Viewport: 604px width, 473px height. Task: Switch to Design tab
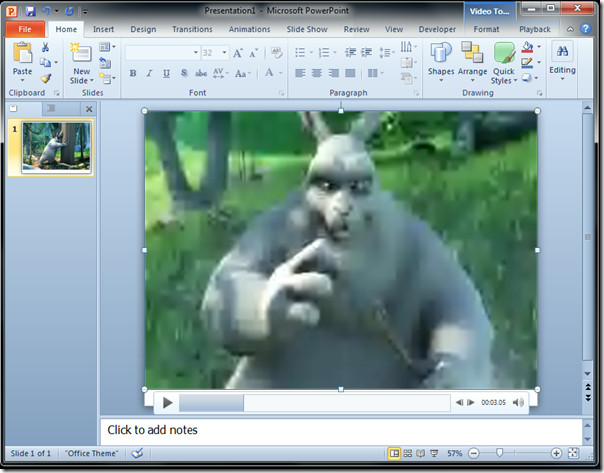coord(143,29)
